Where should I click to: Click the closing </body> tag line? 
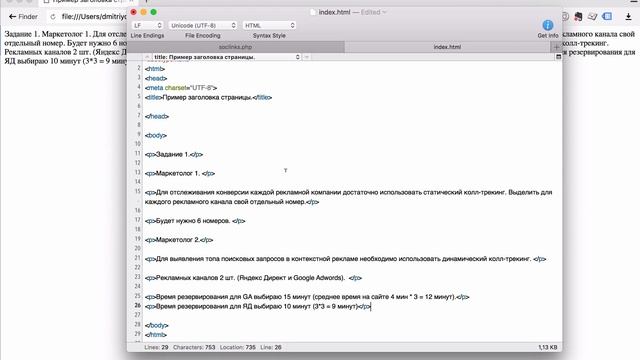pos(156,325)
